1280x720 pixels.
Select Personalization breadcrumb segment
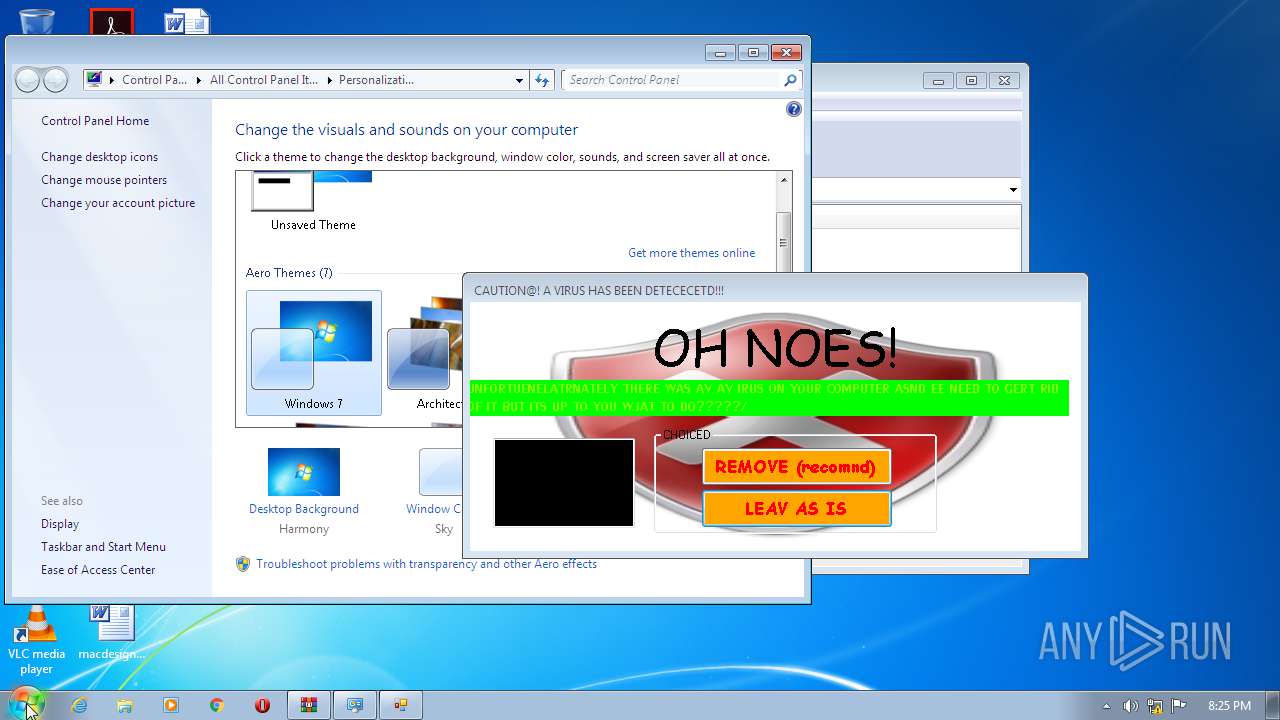(376, 80)
